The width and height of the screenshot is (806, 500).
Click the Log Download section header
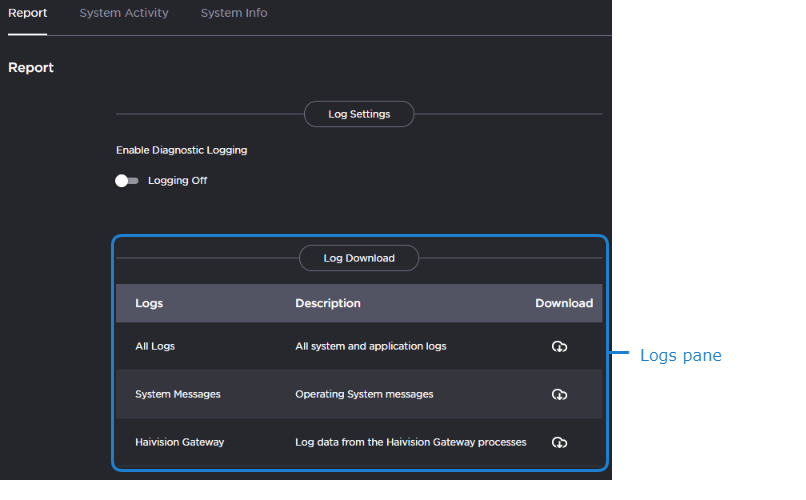359,258
